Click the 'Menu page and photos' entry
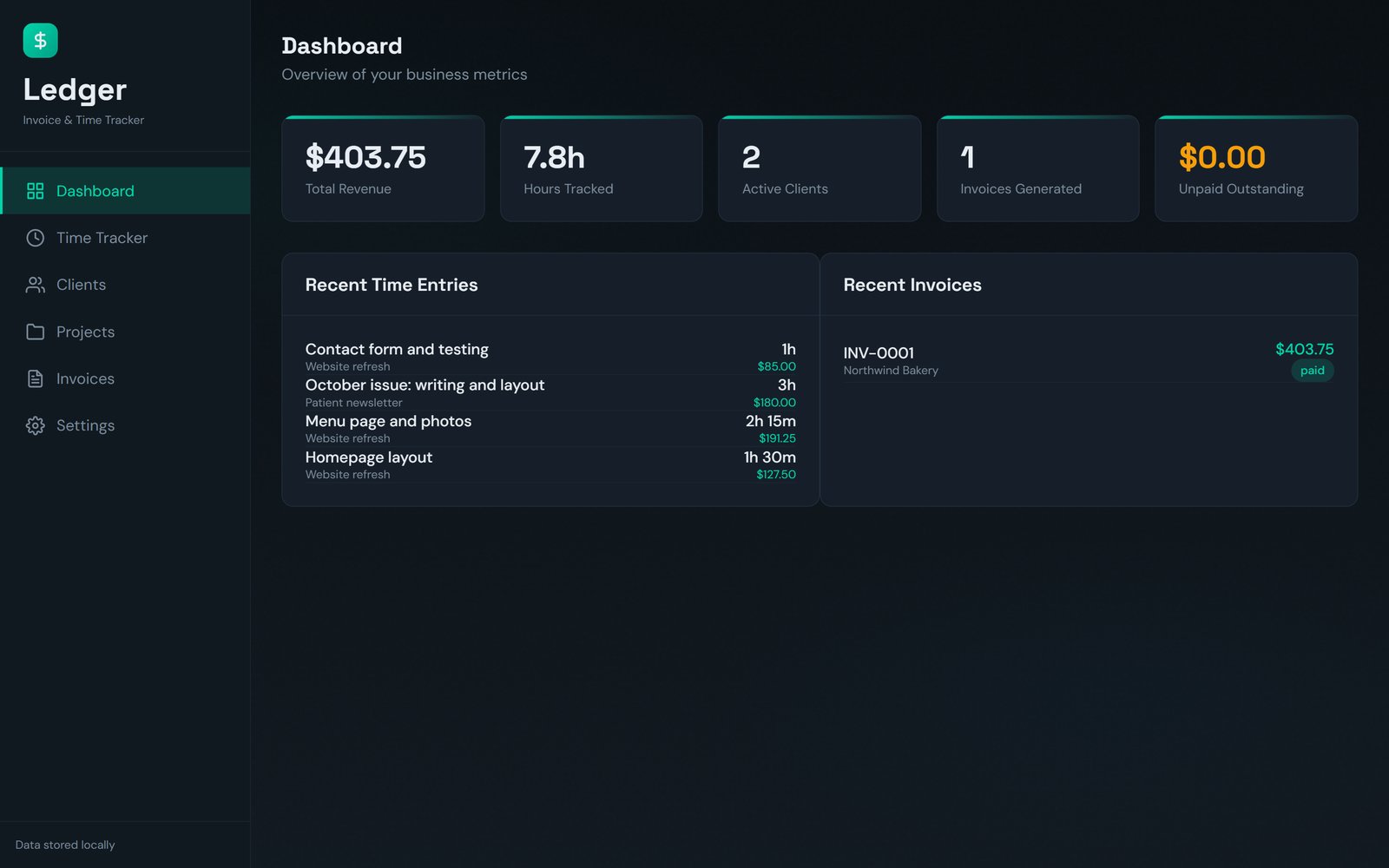 click(x=550, y=429)
